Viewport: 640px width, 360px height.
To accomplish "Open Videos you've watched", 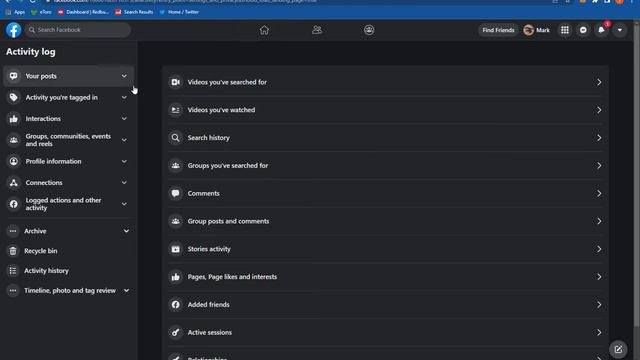I will [x=385, y=110].
